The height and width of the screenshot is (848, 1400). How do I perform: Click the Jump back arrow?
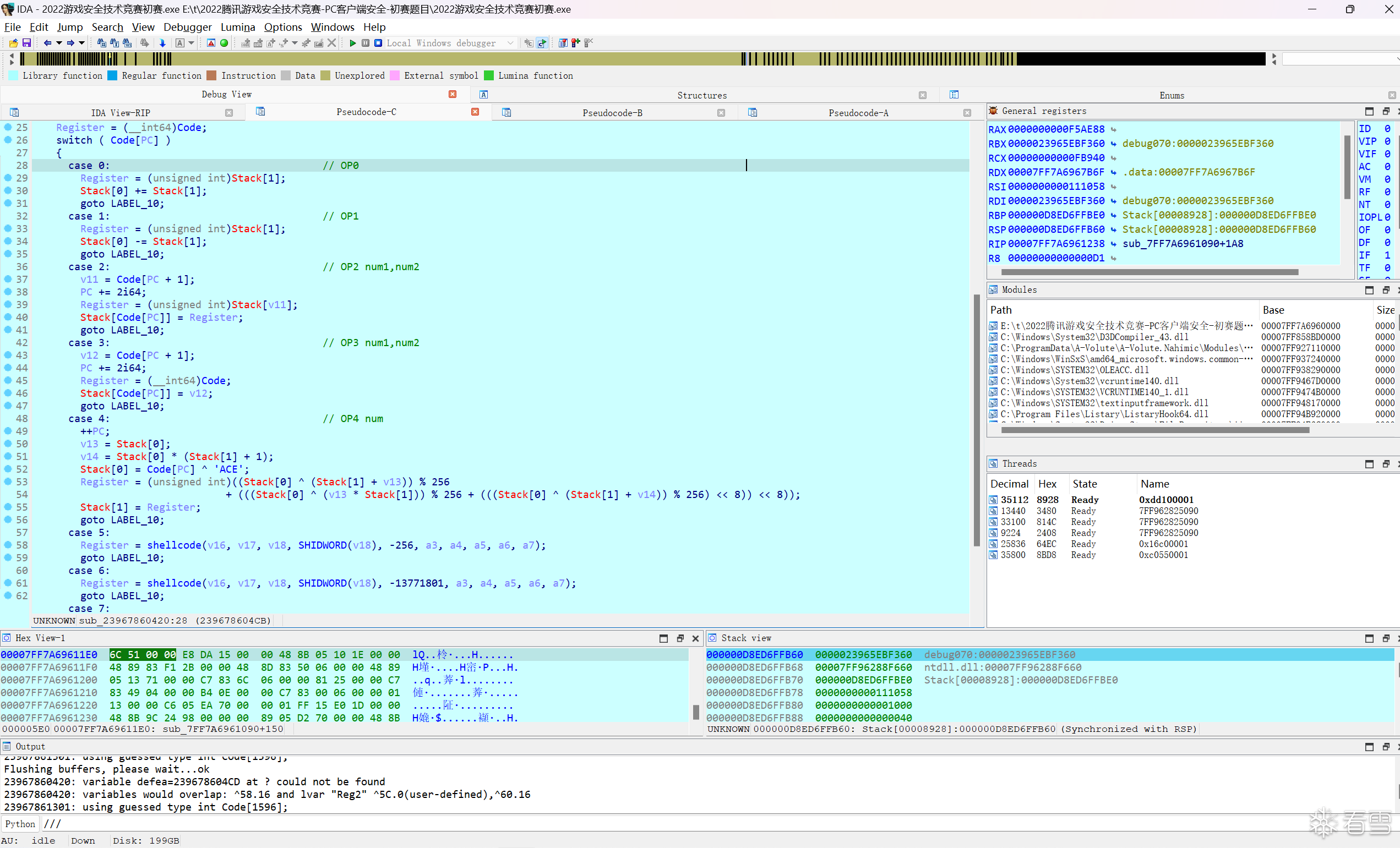[48, 43]
